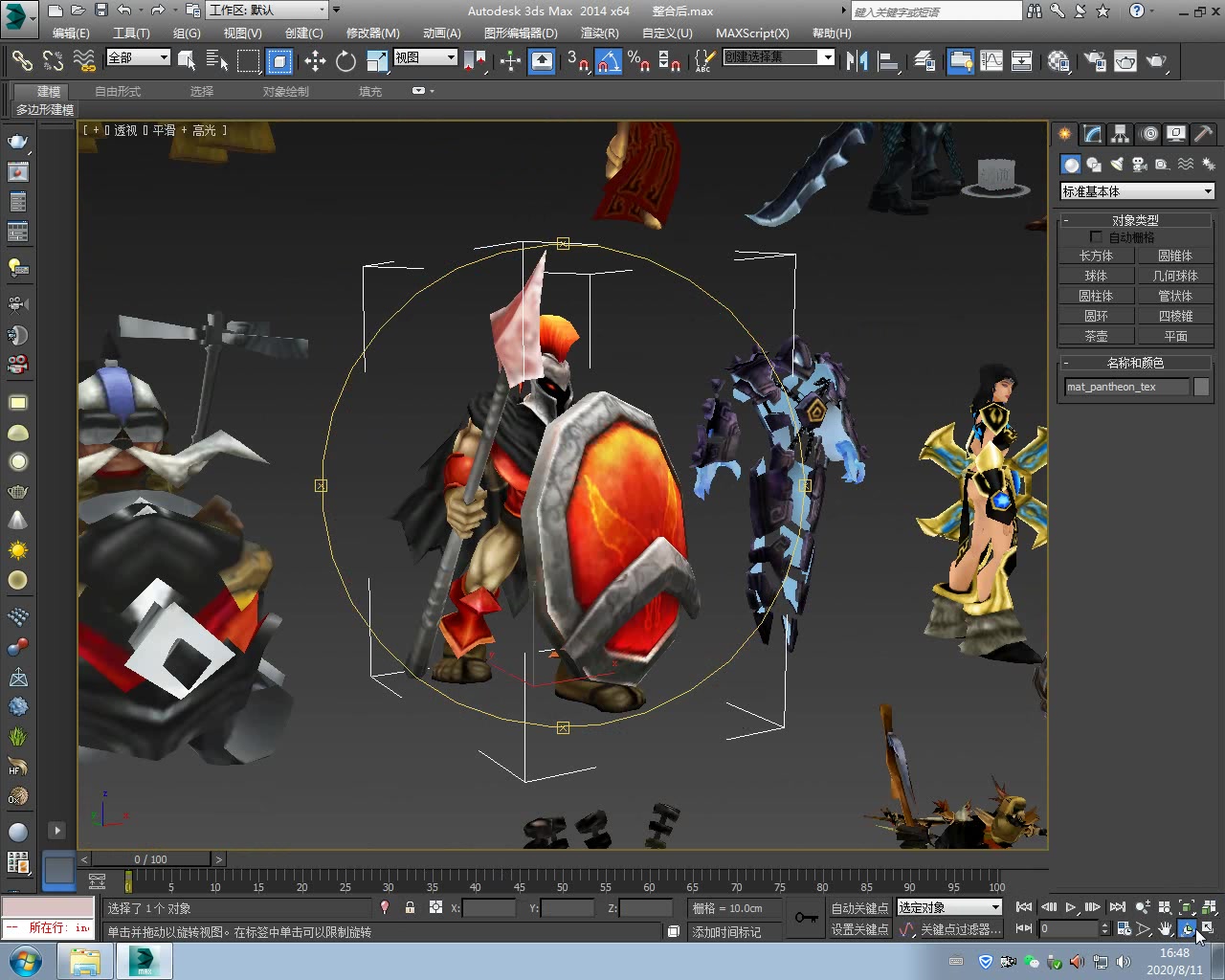Click the Field-of-View tool icon
The height and width of the screenshot is (980, 1225).
click(1144, 928)
